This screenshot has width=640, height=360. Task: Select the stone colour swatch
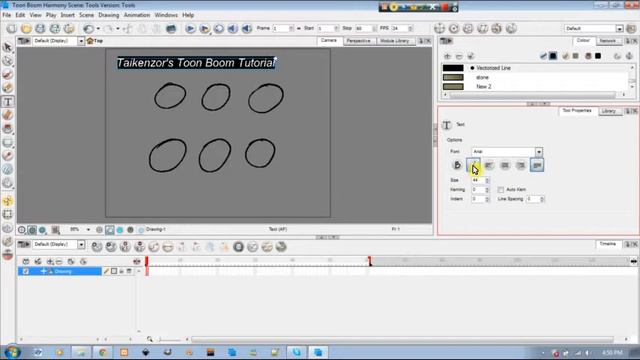(x=453, y=78)
